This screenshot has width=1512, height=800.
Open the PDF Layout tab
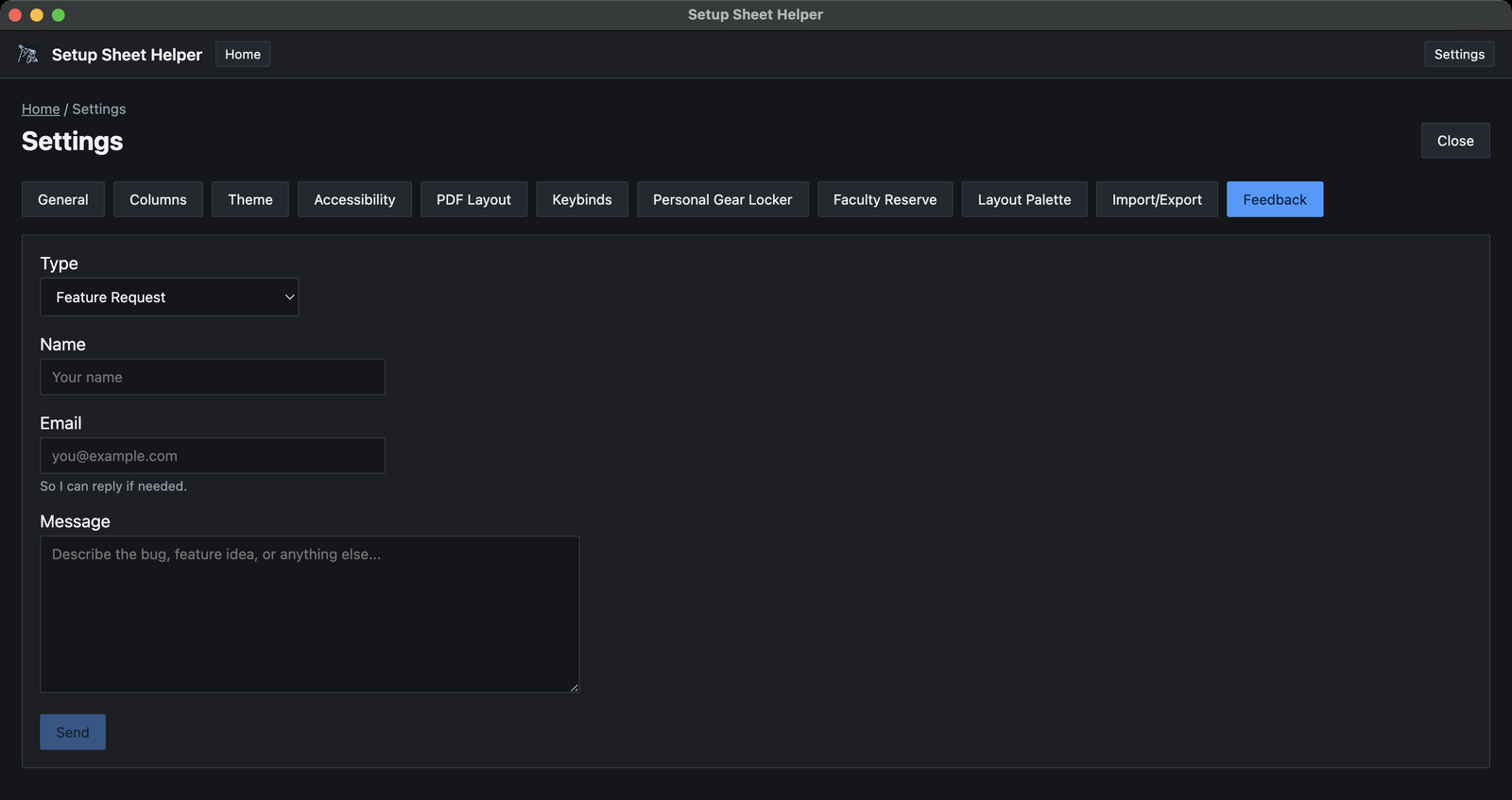coord(473,199)
